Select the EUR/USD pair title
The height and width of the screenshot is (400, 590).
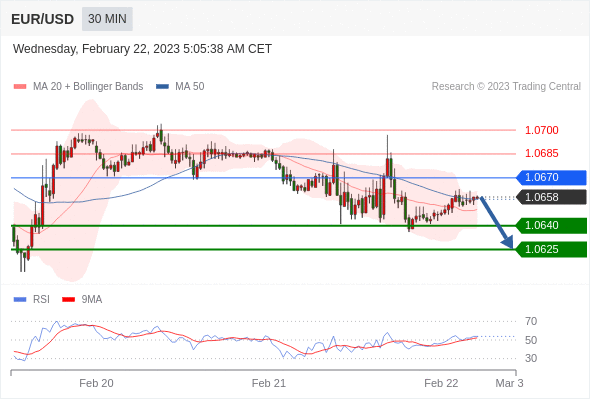[43, 19]
